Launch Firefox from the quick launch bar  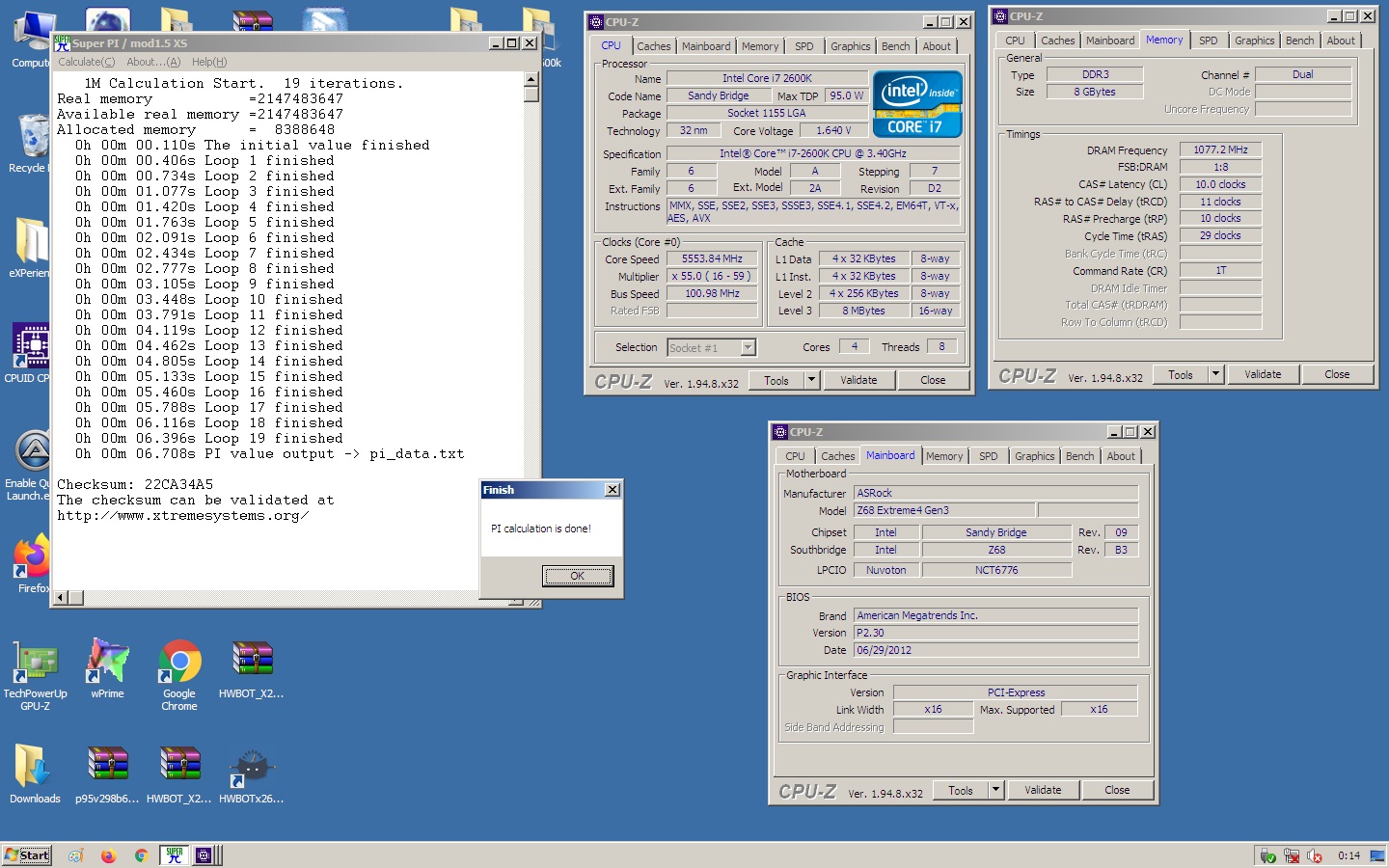point(108,855)
